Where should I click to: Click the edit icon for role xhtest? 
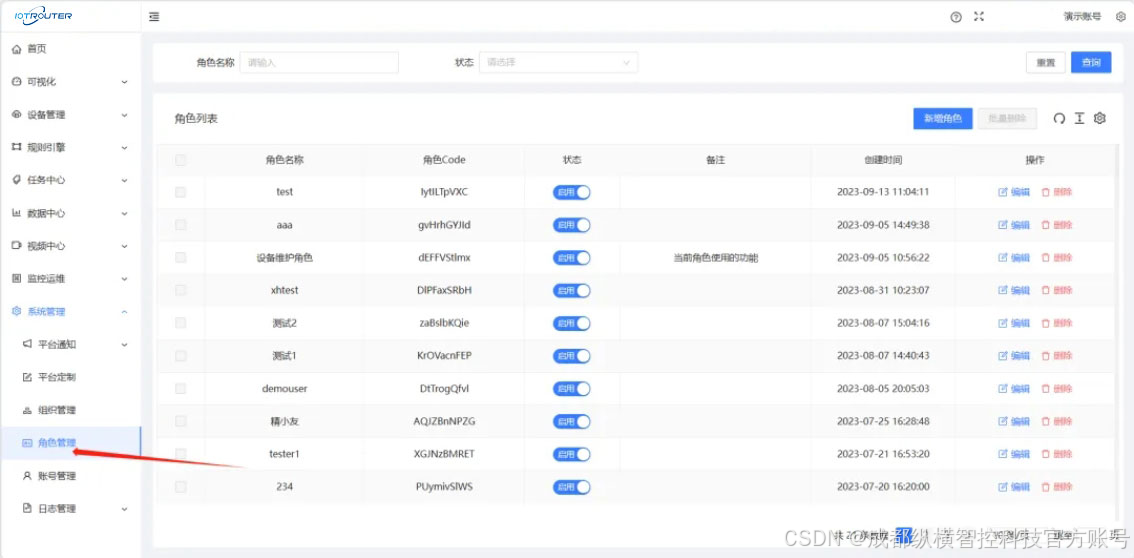(x=1002, y=290)
